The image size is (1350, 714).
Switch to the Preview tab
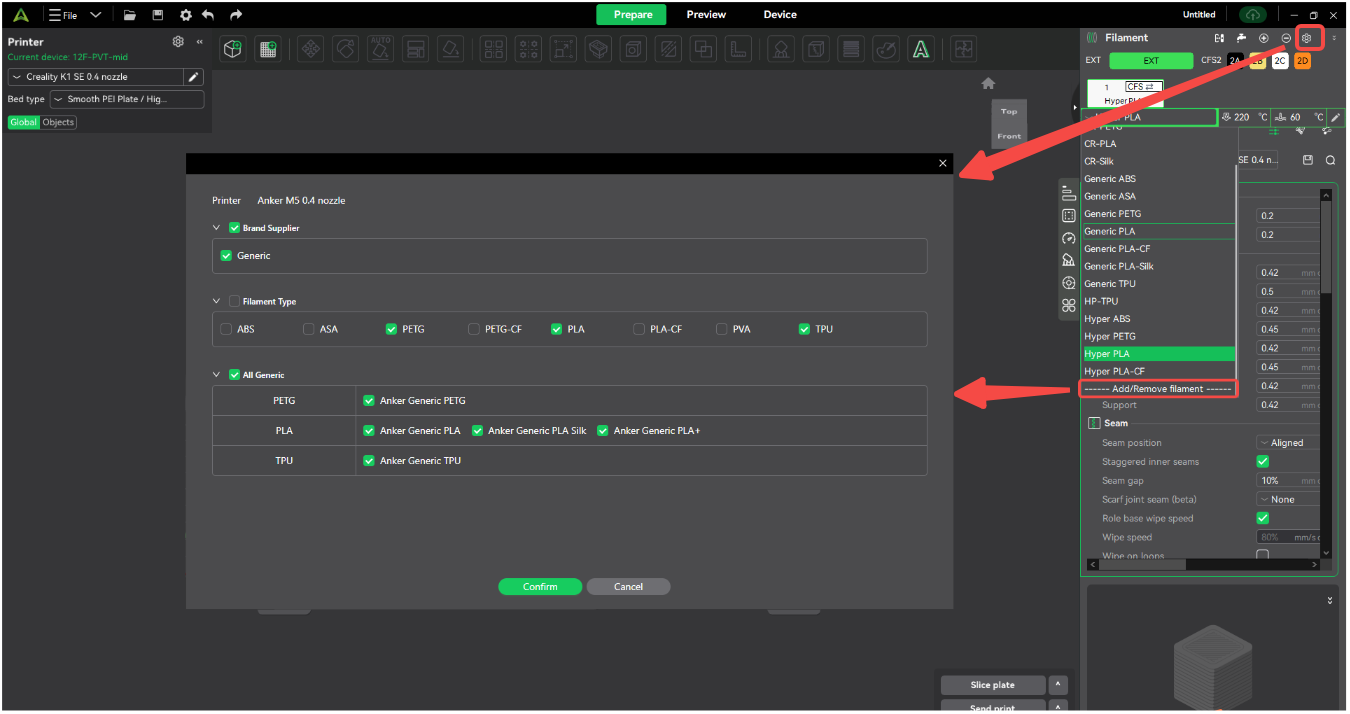706,15
